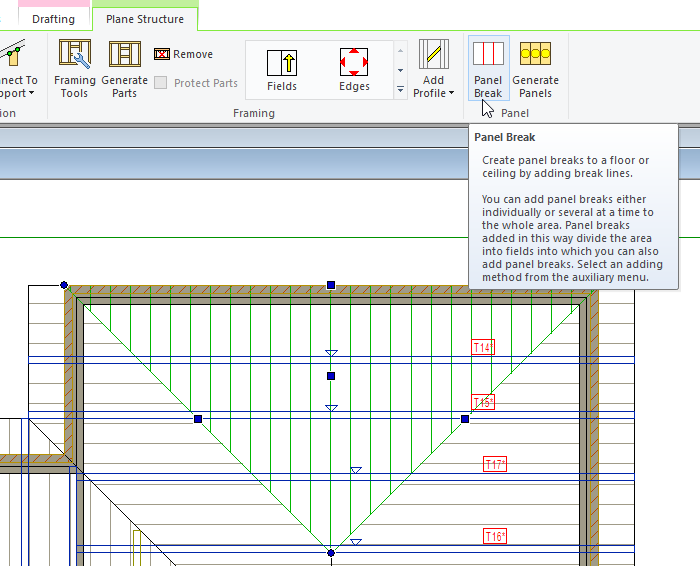Viewport: 700px width, 566px height.
Task: Click the T17 truss label
Action: 495,465
